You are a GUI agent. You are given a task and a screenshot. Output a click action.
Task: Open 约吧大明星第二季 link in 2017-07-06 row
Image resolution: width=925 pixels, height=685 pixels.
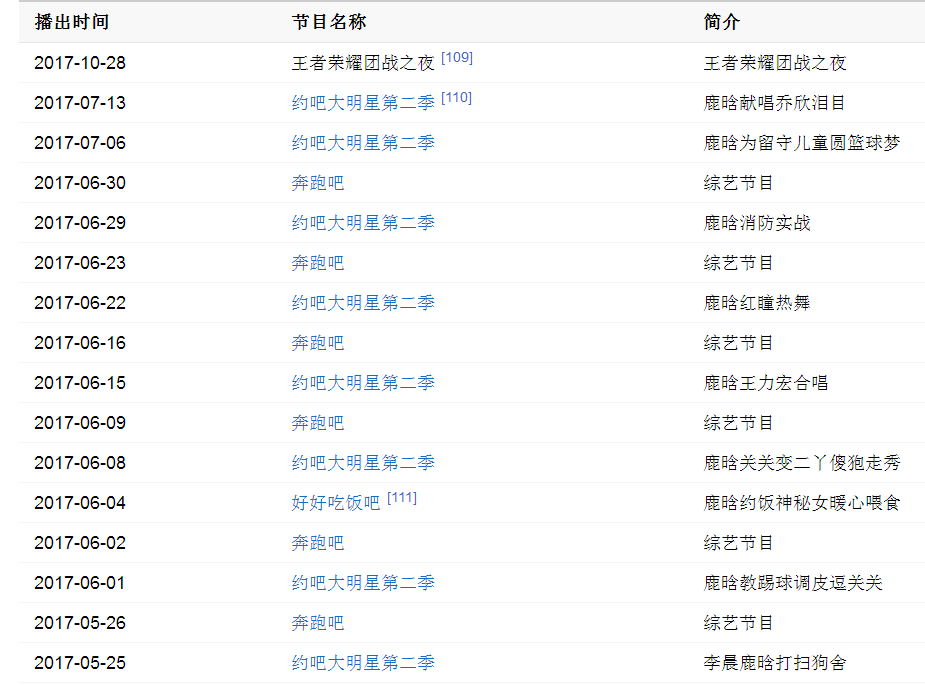[x=363, y=143]
